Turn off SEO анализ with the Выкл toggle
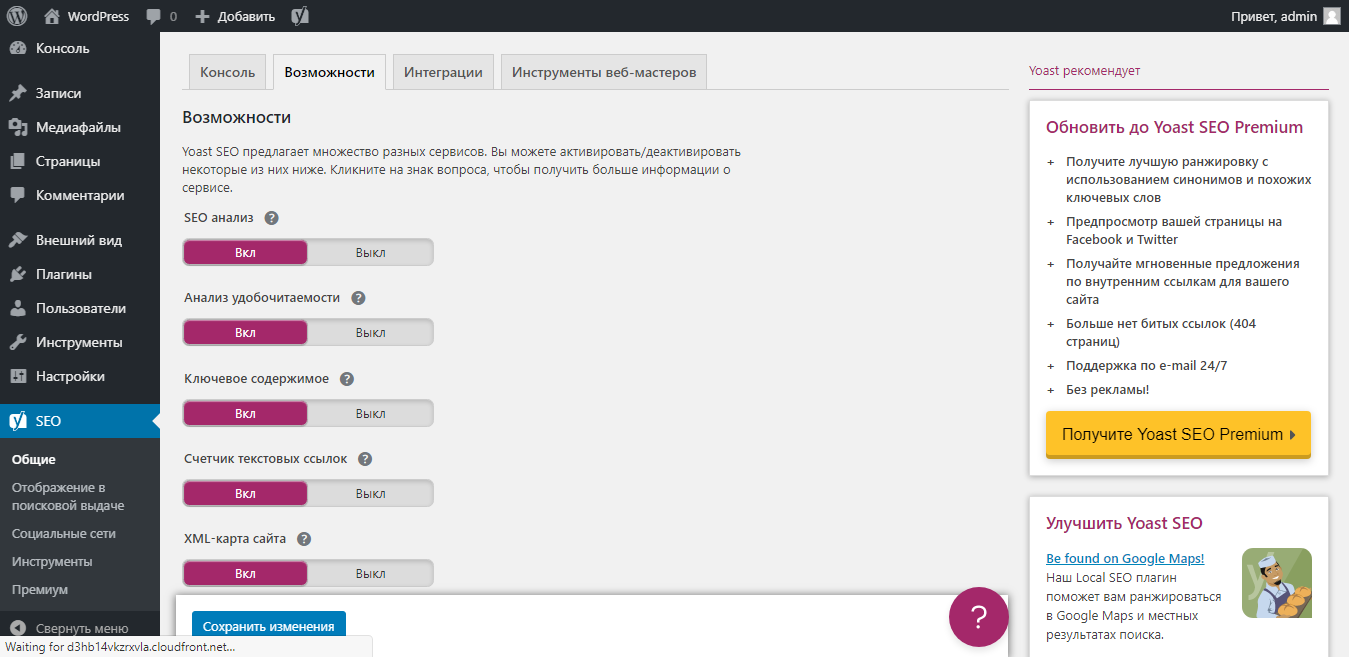1349x657 pixels. point(370,252)
